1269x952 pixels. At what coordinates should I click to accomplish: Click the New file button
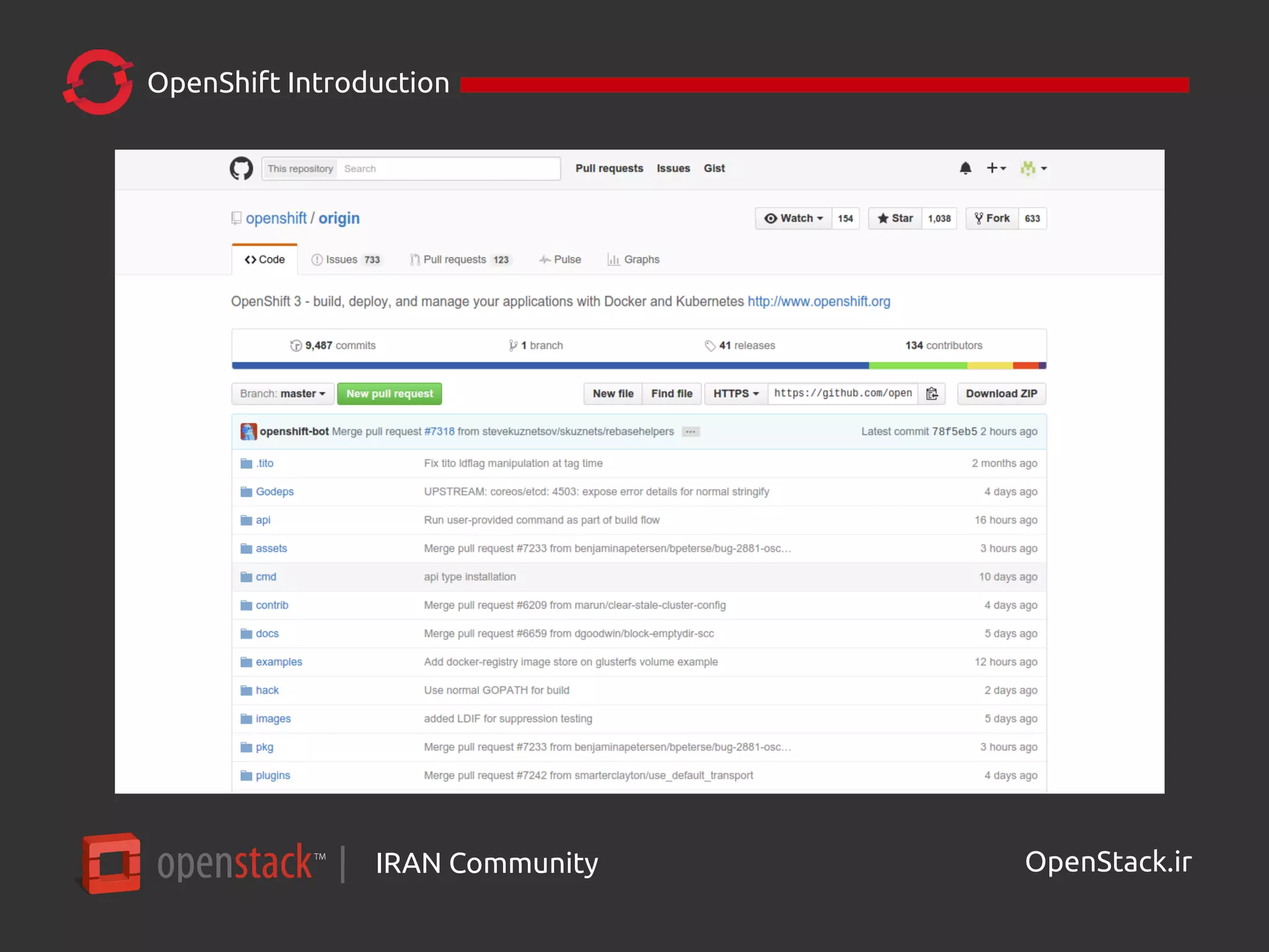(613, 394)
